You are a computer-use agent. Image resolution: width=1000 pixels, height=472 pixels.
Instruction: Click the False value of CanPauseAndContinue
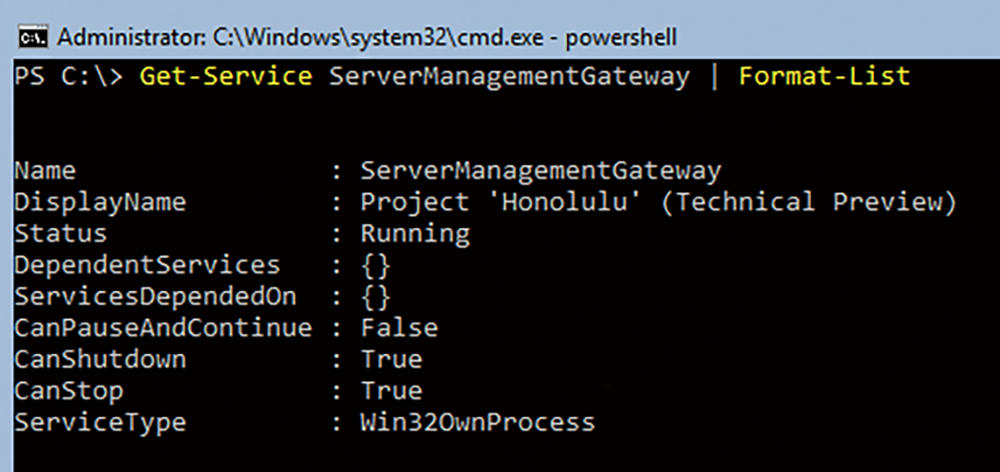point(399,328)
